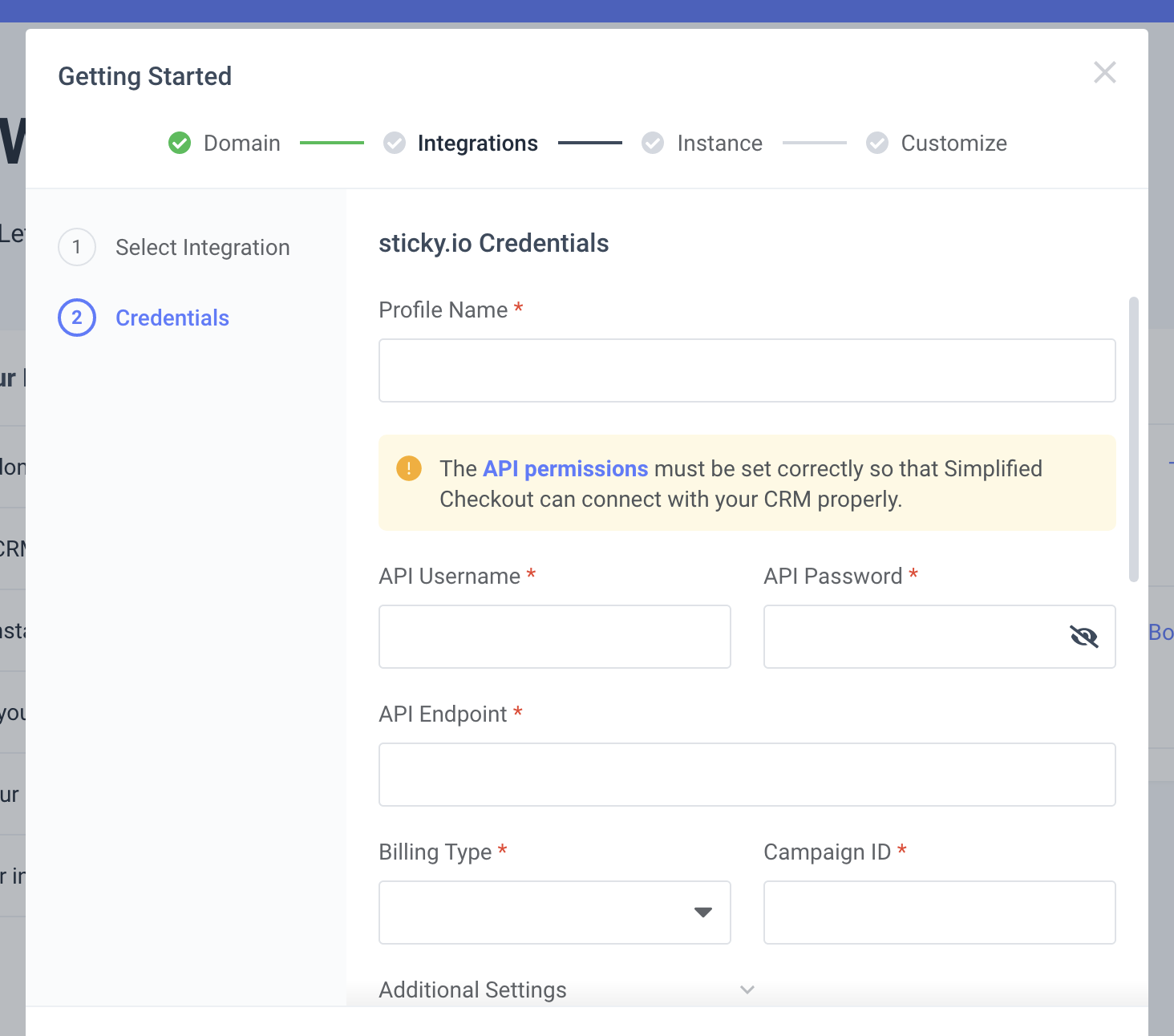Focus the API Username field

coord(555,637)
